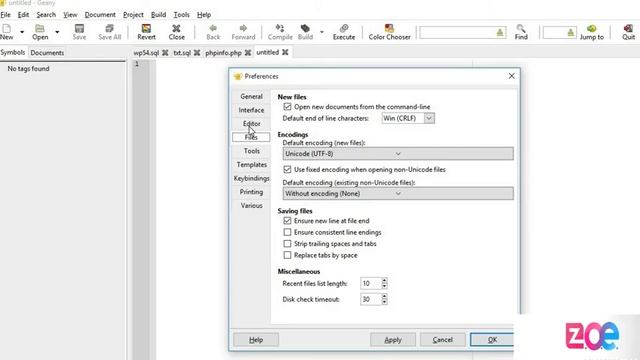This screenshot has height=360, width=640.
Task: Select the Various preferences tab
Action: coord(251,205)
